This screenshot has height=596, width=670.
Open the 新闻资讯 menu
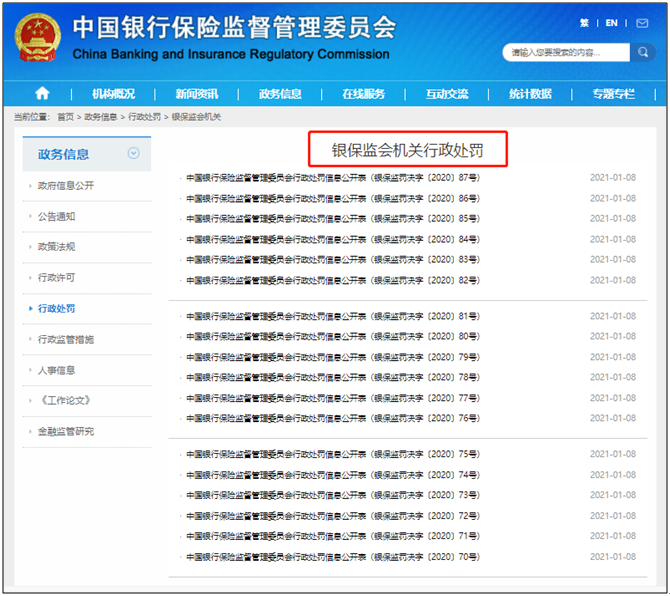pos(197,94)
